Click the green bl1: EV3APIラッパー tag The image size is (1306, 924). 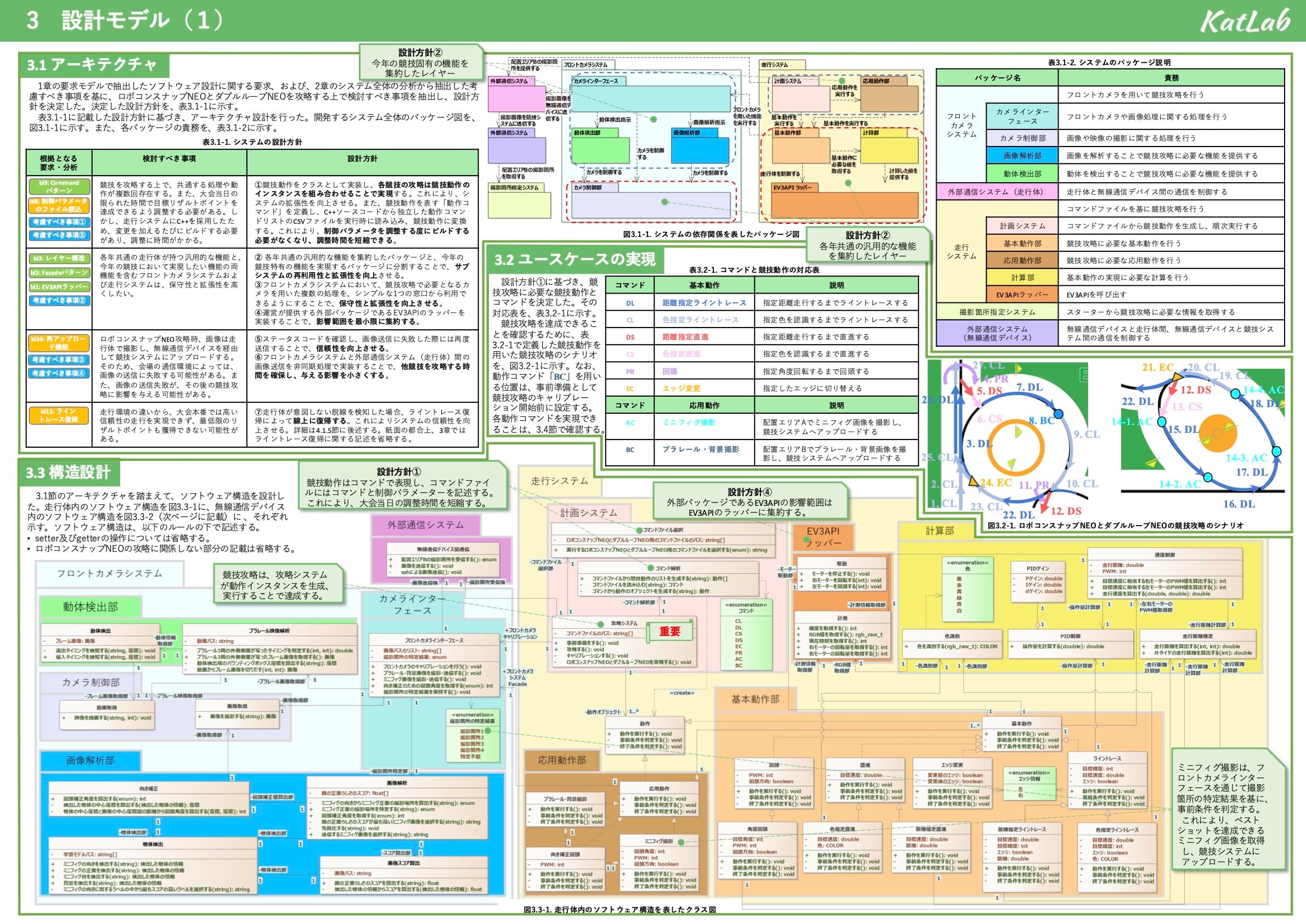[59, 288]
